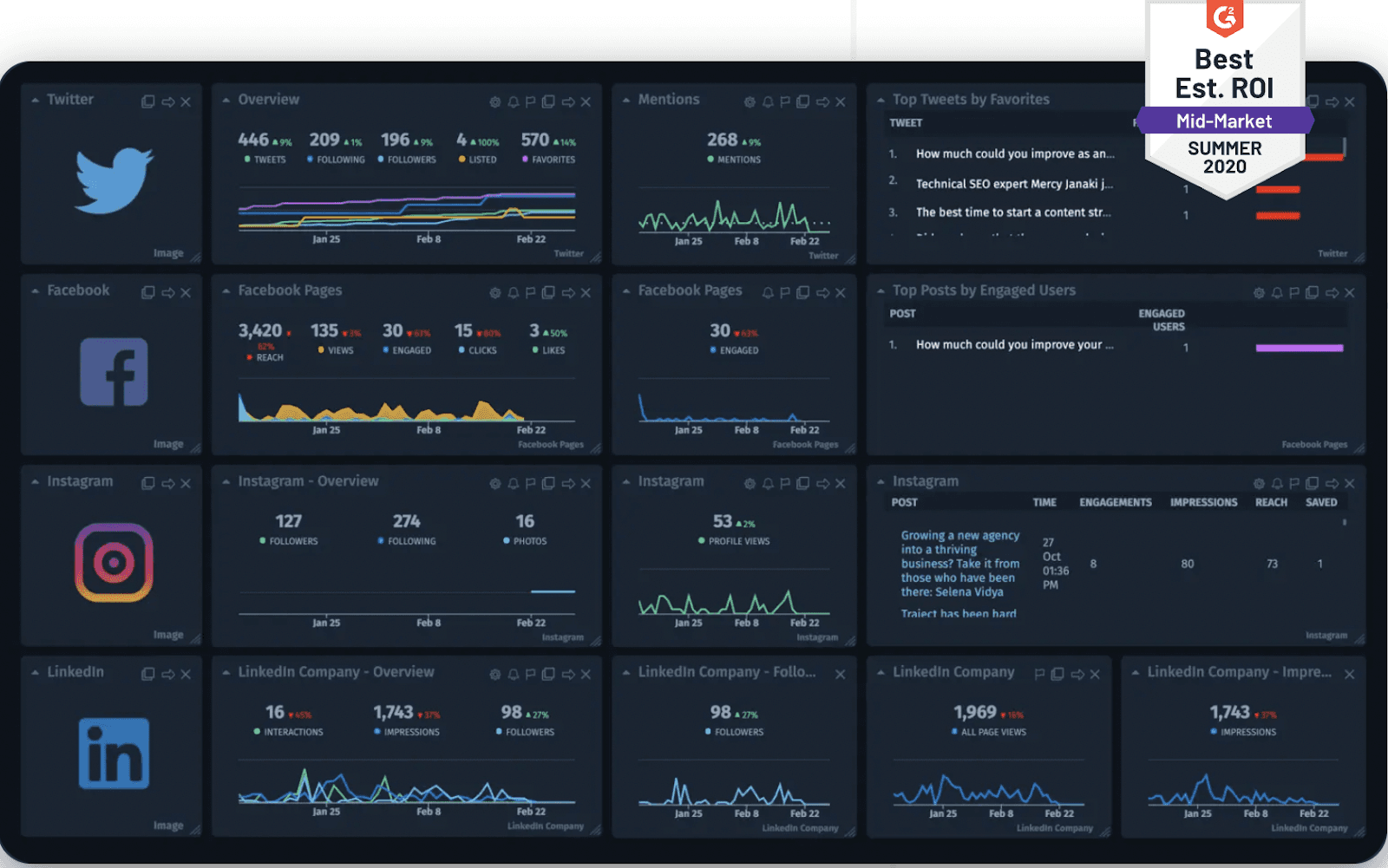Open settings gear on LinkedIn Company - Overview
This screenshot has width=1388, height=868.
pyautogui.click(x=494, y=675)
